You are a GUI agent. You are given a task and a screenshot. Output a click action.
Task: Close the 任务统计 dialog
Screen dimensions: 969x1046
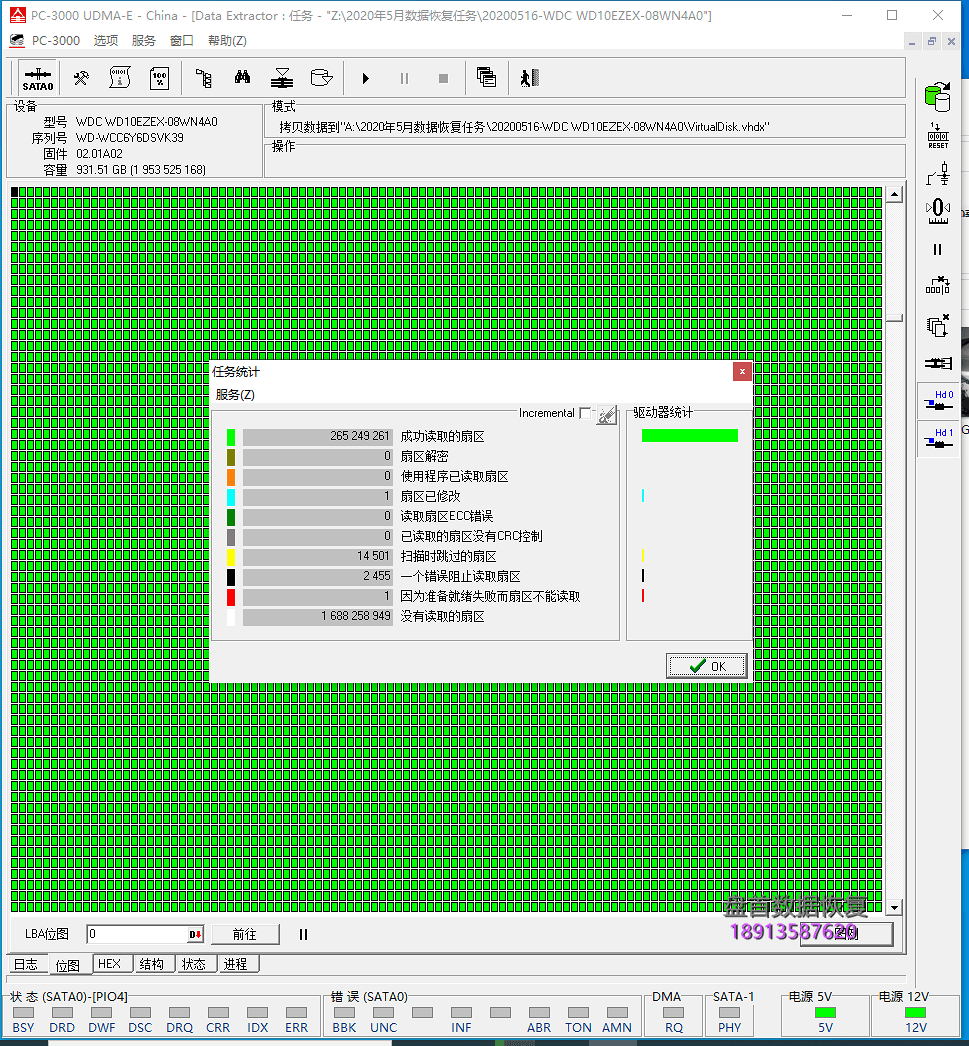[742, 372]
